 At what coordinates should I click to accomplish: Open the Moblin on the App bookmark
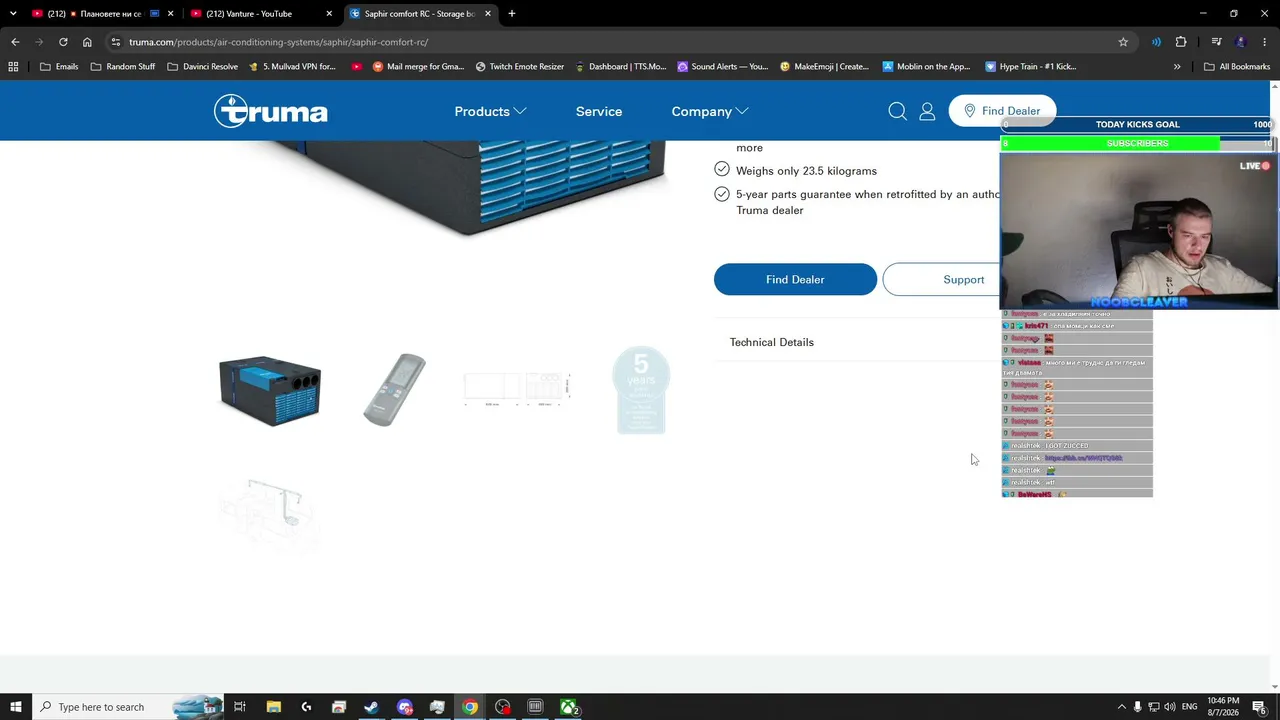(927, 67)
